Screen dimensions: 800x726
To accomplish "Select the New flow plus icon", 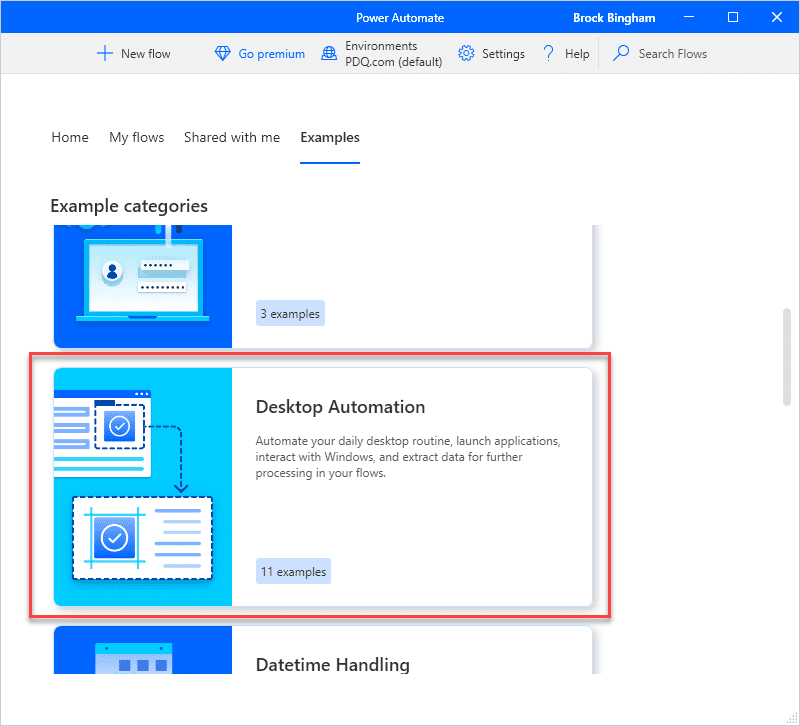I will 104,53.
